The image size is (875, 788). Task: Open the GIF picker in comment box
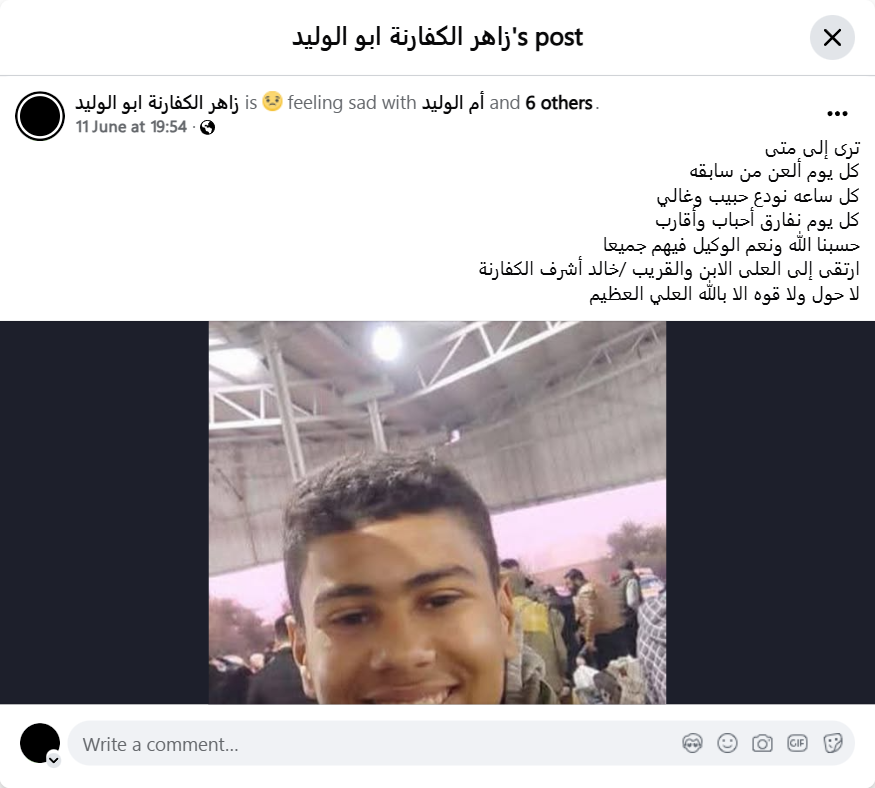[797, 743]
